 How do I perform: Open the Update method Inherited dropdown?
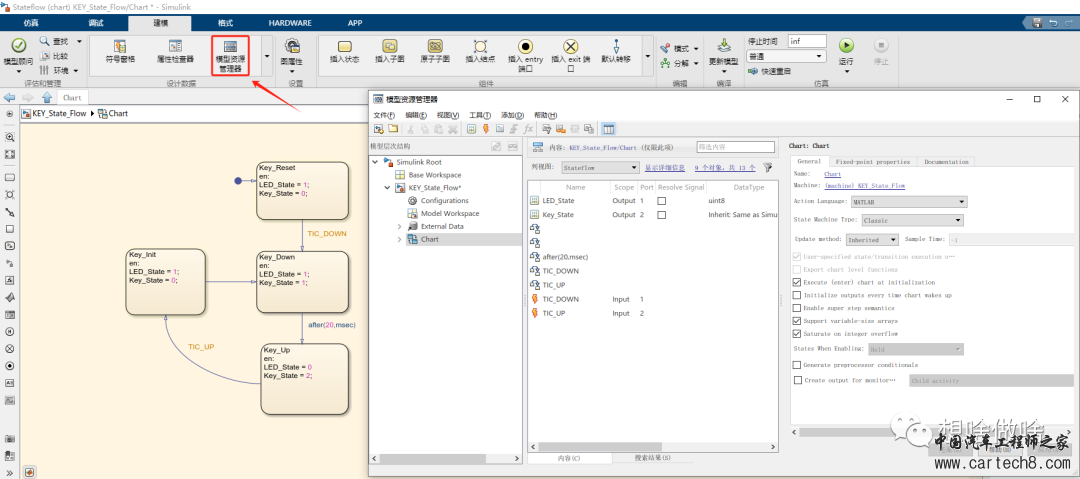click(x=872, y=240)
